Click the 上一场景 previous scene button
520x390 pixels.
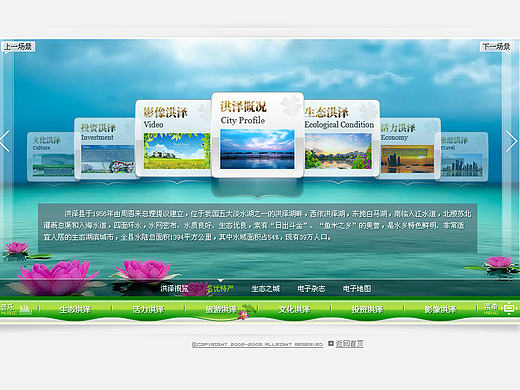(x=18, y=46)
